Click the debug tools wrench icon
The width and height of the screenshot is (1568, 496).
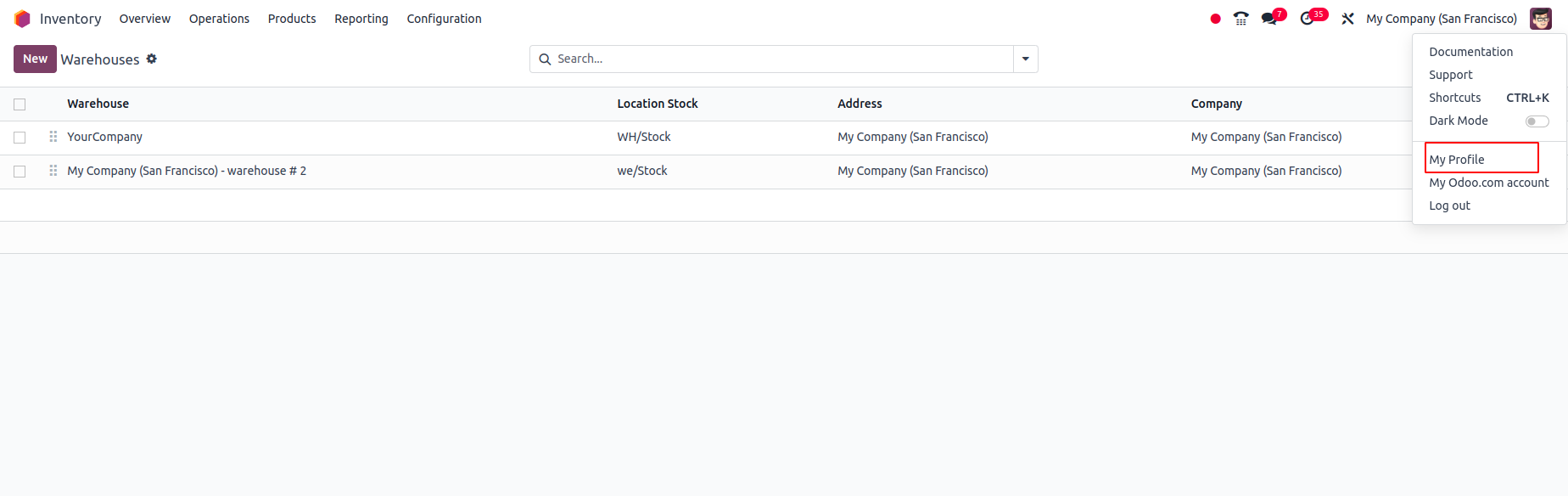tap(1347, 19)
